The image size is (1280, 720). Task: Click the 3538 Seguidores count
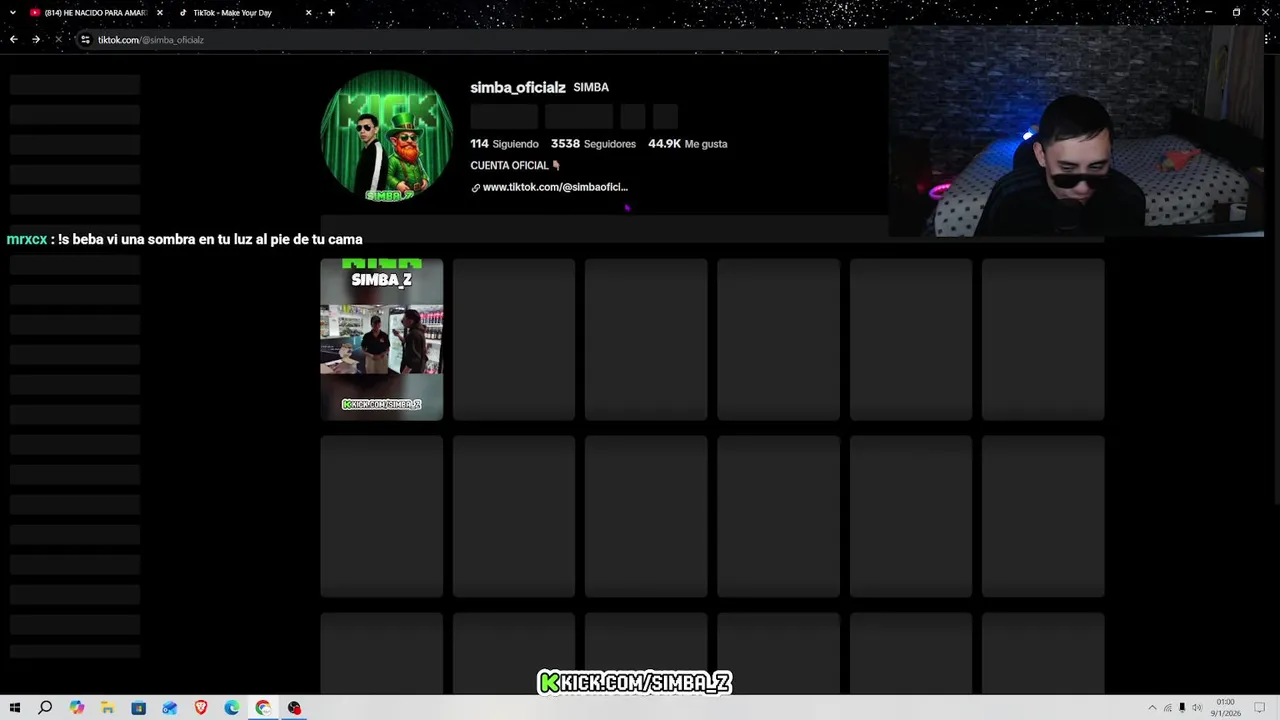click(593, 144)
